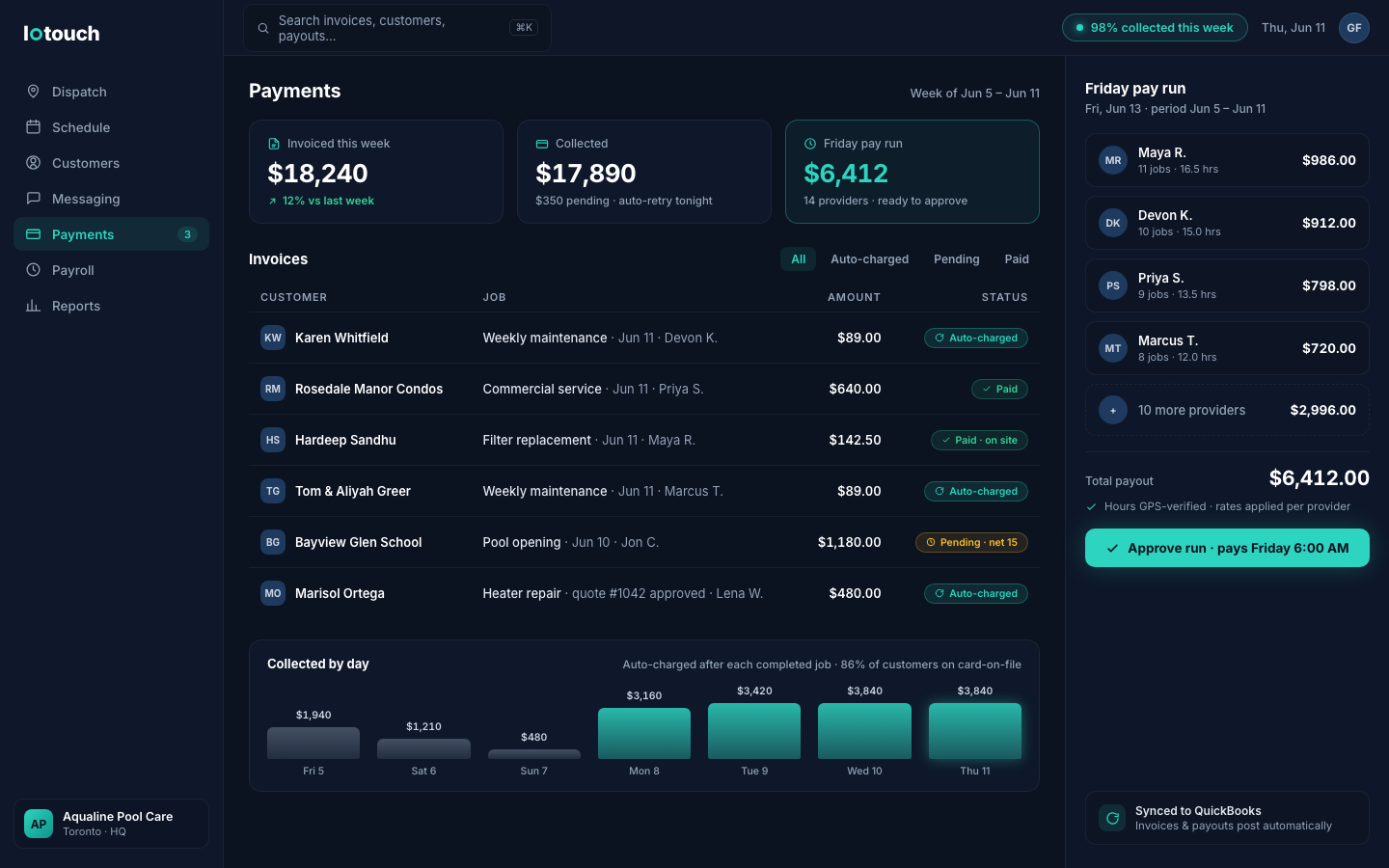Screen dimensions: 1389x868
Task: Show Pending invoices tab
Action: [956, 259]
